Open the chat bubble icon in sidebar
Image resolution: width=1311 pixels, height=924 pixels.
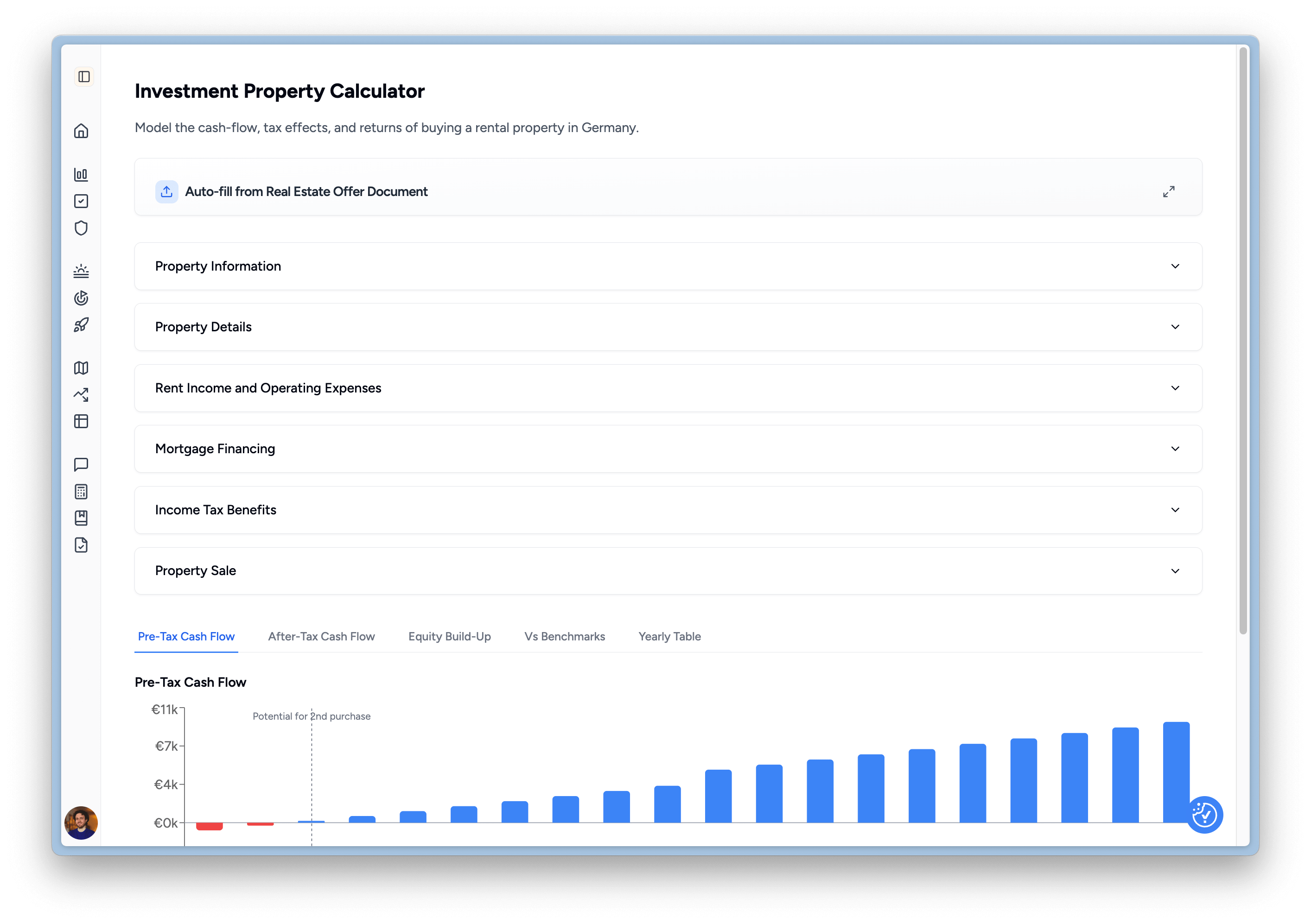click(81, 465)
